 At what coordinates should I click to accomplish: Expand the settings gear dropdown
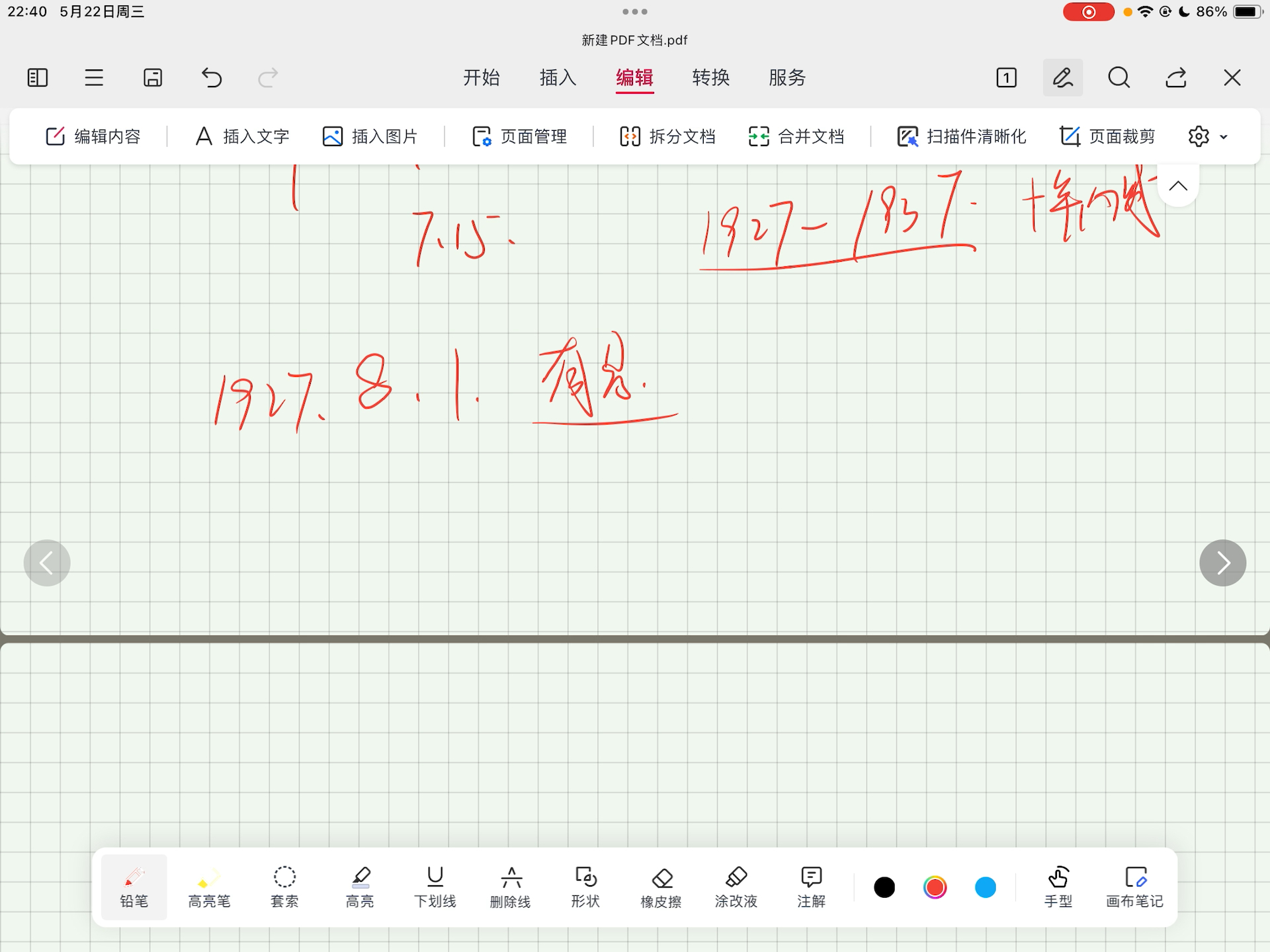point(1208,137)
